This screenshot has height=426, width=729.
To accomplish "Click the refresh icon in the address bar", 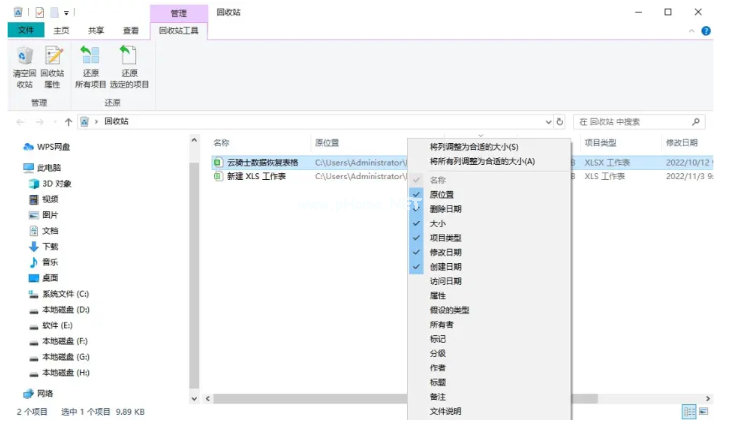I will click(560, 122).
